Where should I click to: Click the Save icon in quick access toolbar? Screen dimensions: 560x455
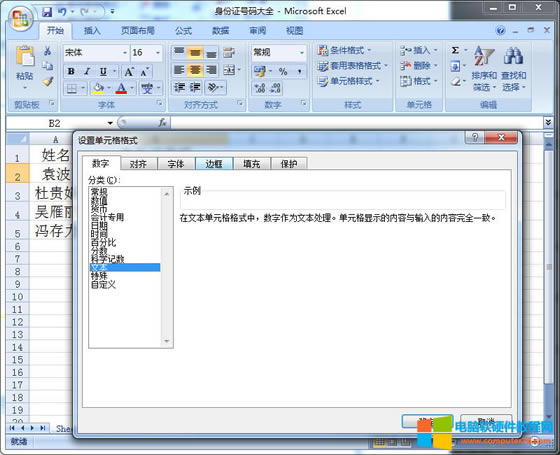(47, 12)
